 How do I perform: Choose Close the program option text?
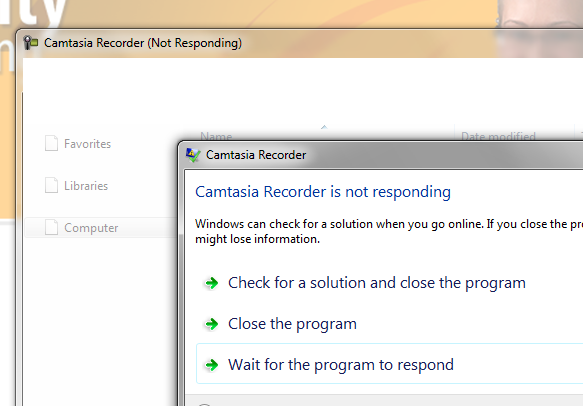coord(292,324)
